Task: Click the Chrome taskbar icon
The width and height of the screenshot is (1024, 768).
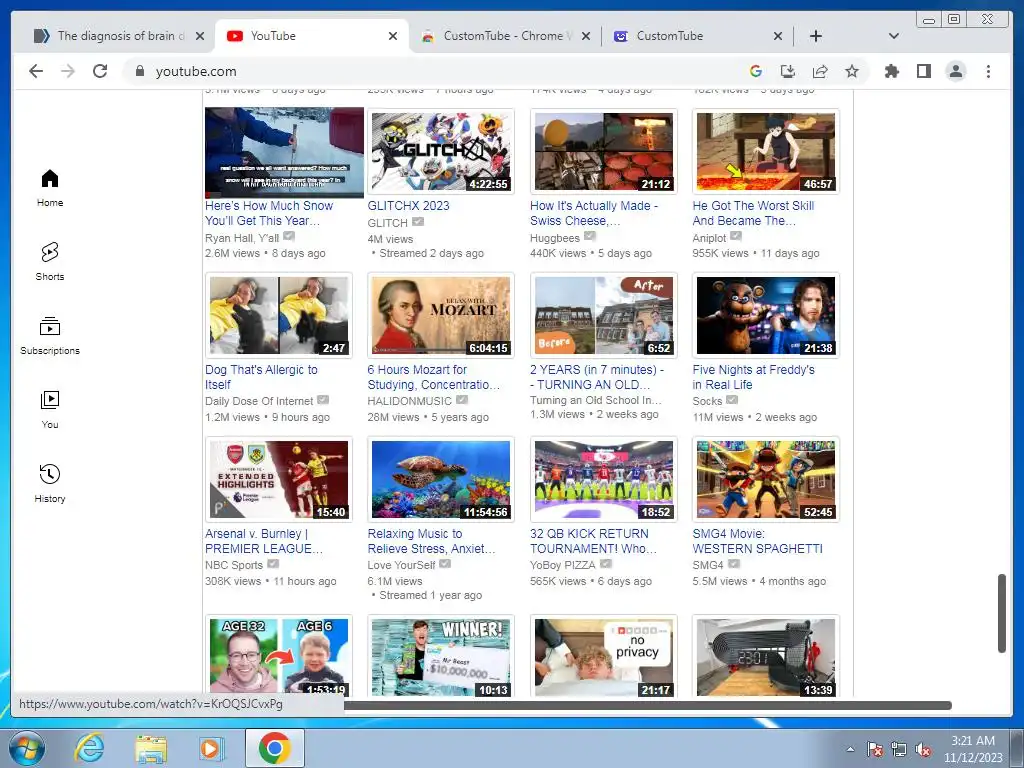Action: 274,748
